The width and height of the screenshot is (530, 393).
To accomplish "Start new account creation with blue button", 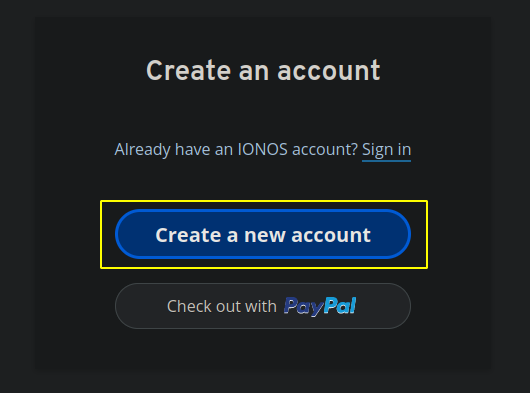I will coord(263,234).
